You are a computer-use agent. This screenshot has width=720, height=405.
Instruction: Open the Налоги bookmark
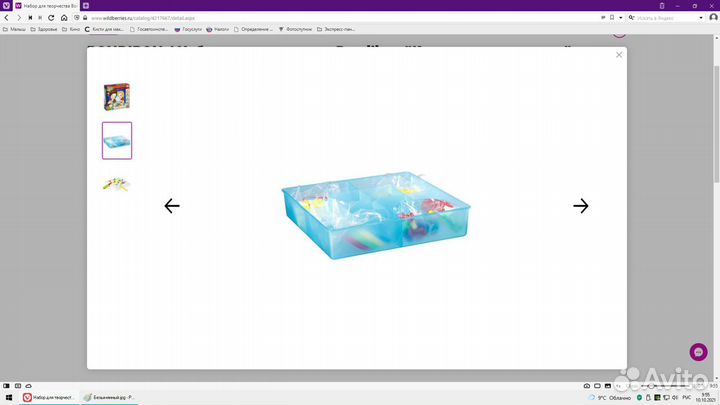point(213,29)
